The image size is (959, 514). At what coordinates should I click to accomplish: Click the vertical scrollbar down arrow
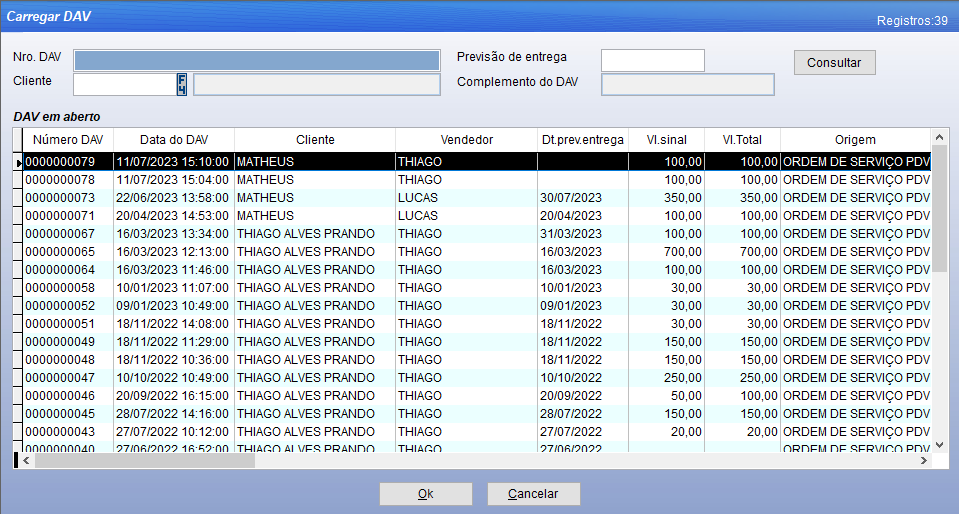click(x=939, y=444)
